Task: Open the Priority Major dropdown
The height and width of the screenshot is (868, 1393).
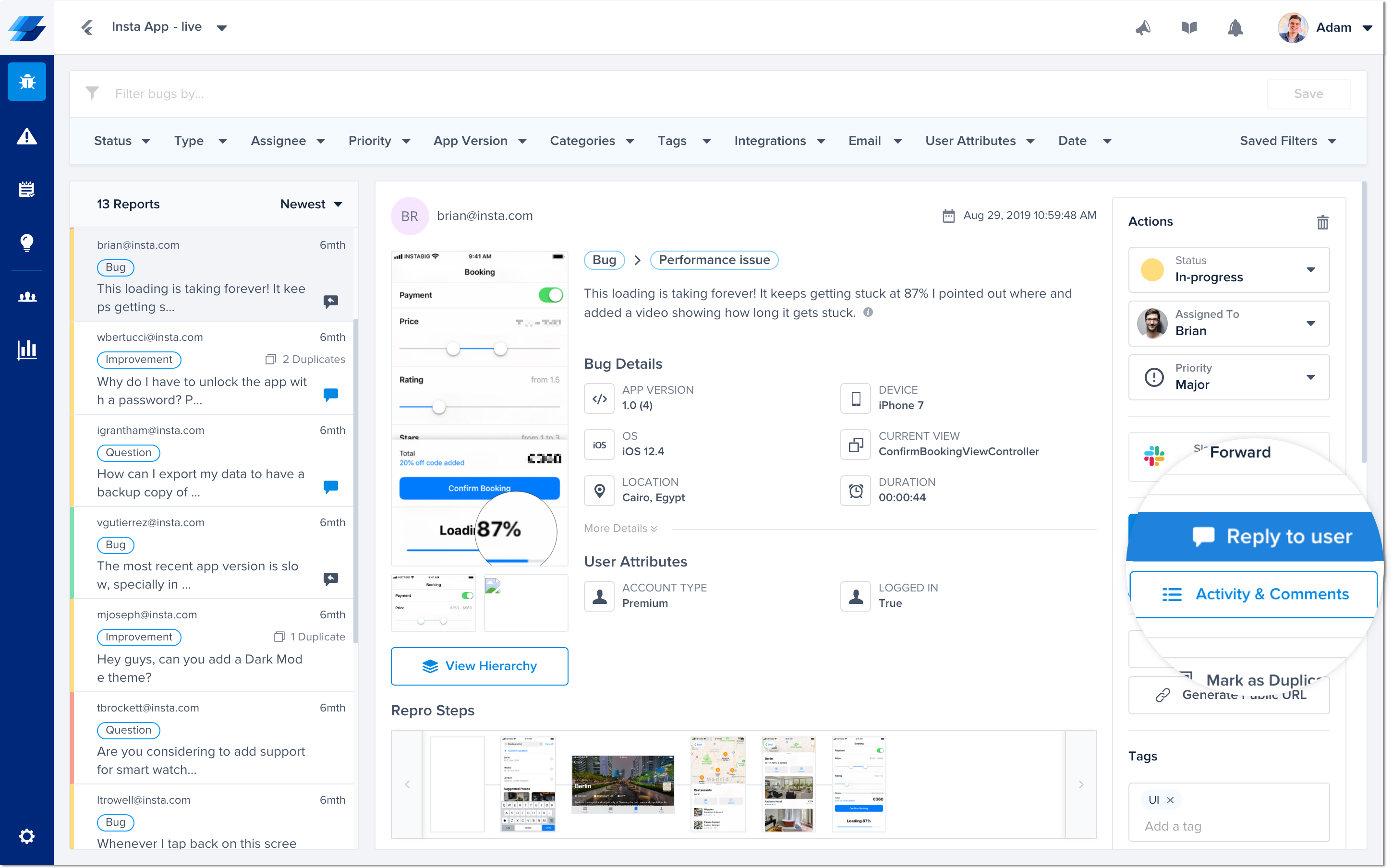Action: (x=1229, y=377)
